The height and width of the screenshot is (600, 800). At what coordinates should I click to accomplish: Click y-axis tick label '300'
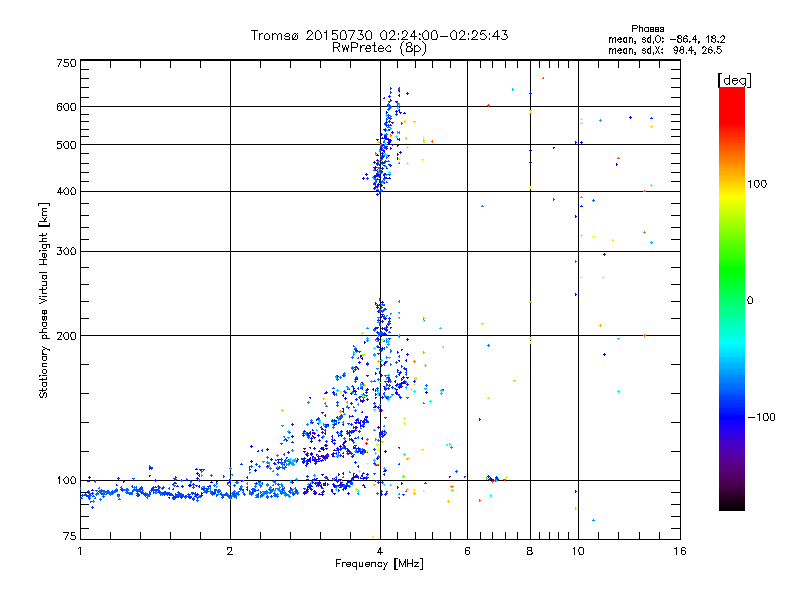point(66,251)
